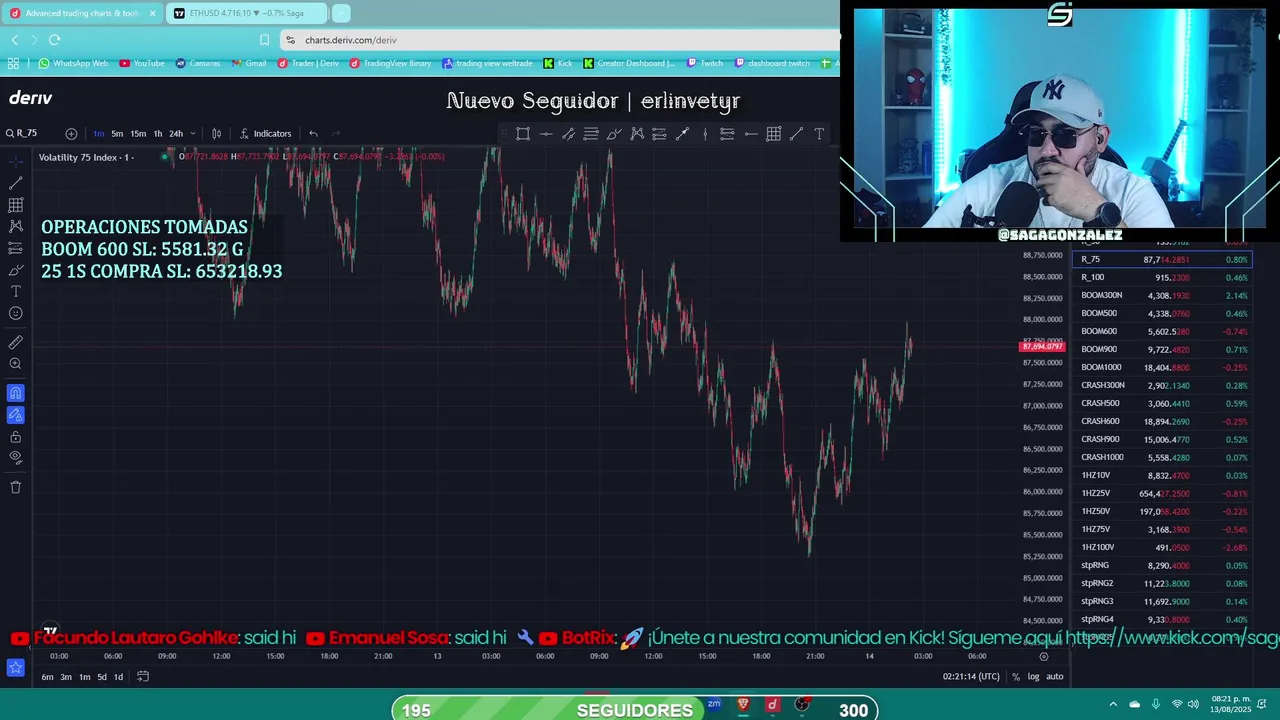The image size is (1280, 720).
Task: Open the WhatsApp Web bookmark
Action: pos(73,63)
